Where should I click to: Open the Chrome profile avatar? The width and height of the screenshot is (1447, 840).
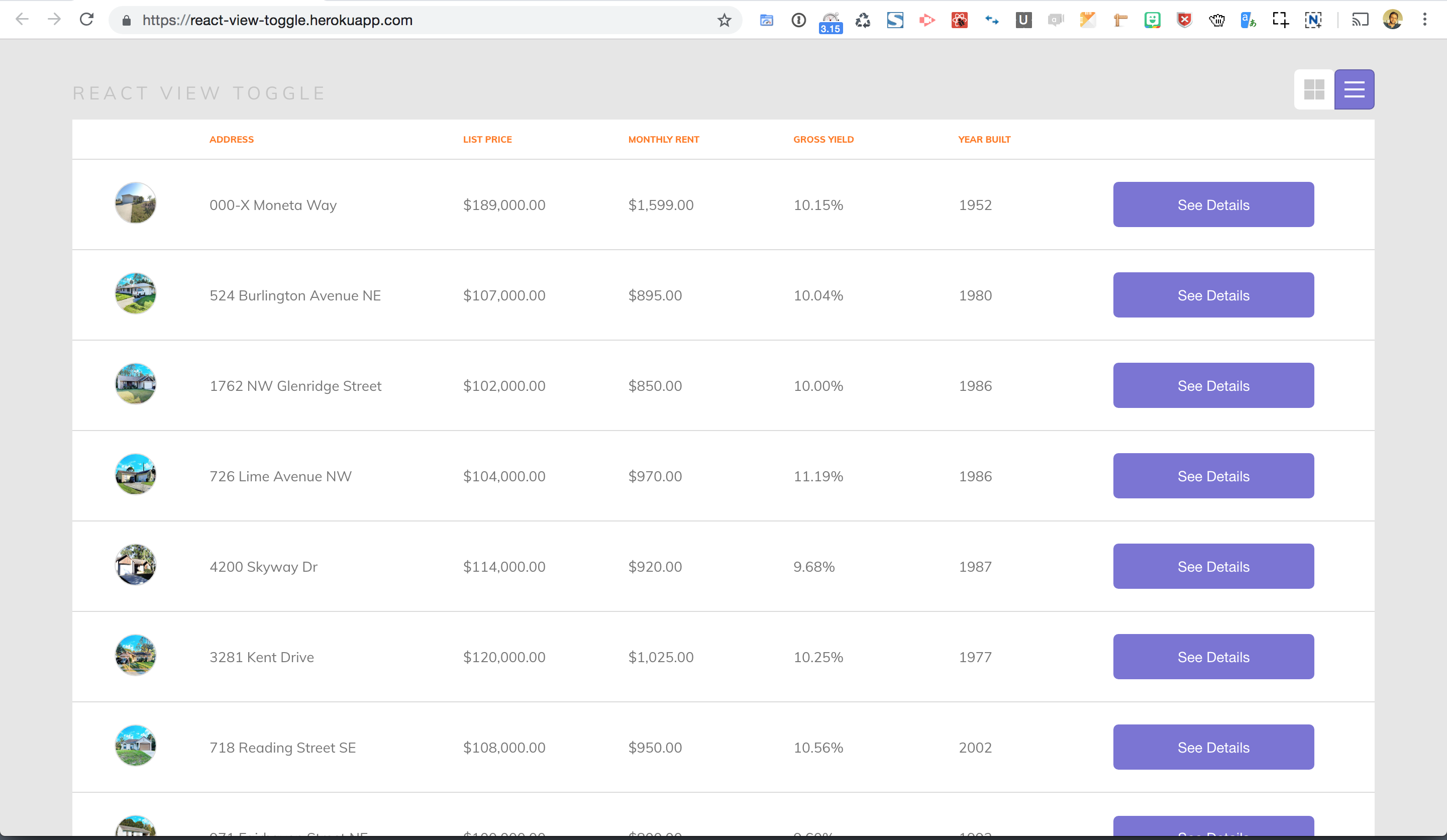pos(1392,20)
